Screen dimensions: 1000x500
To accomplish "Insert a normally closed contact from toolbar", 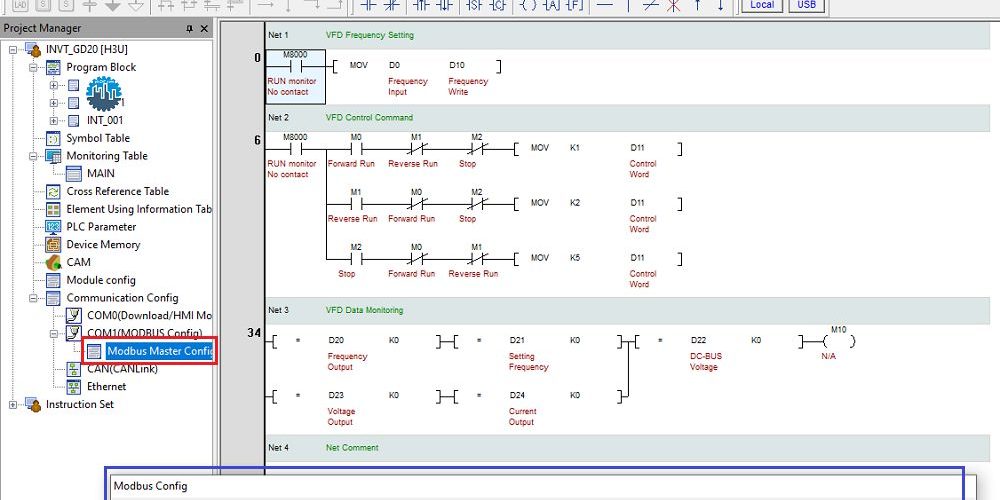I will point(391,5).
